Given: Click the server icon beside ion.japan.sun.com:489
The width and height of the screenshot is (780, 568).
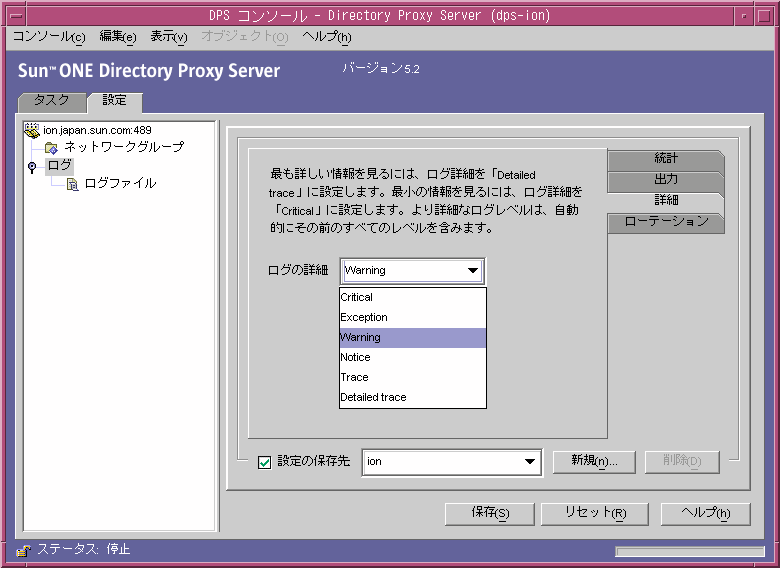Looking at the screenshot, I should point(32,130).
